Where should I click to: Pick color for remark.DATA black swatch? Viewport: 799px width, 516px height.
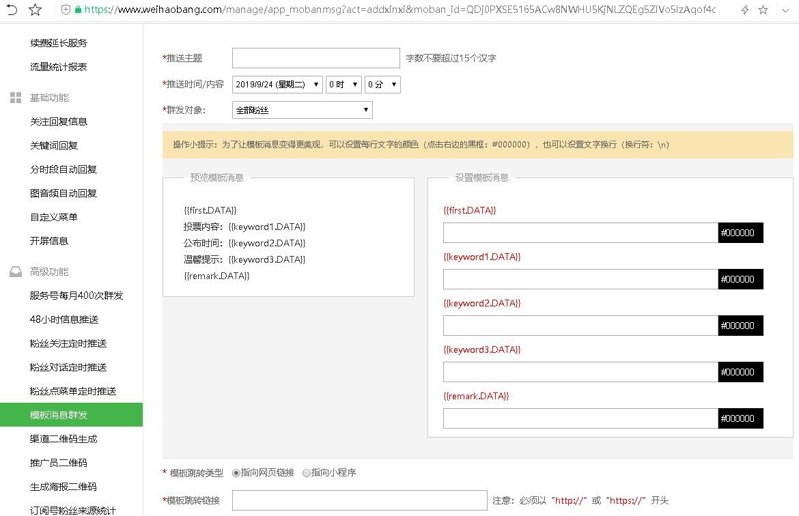click(x=747, y=418)
